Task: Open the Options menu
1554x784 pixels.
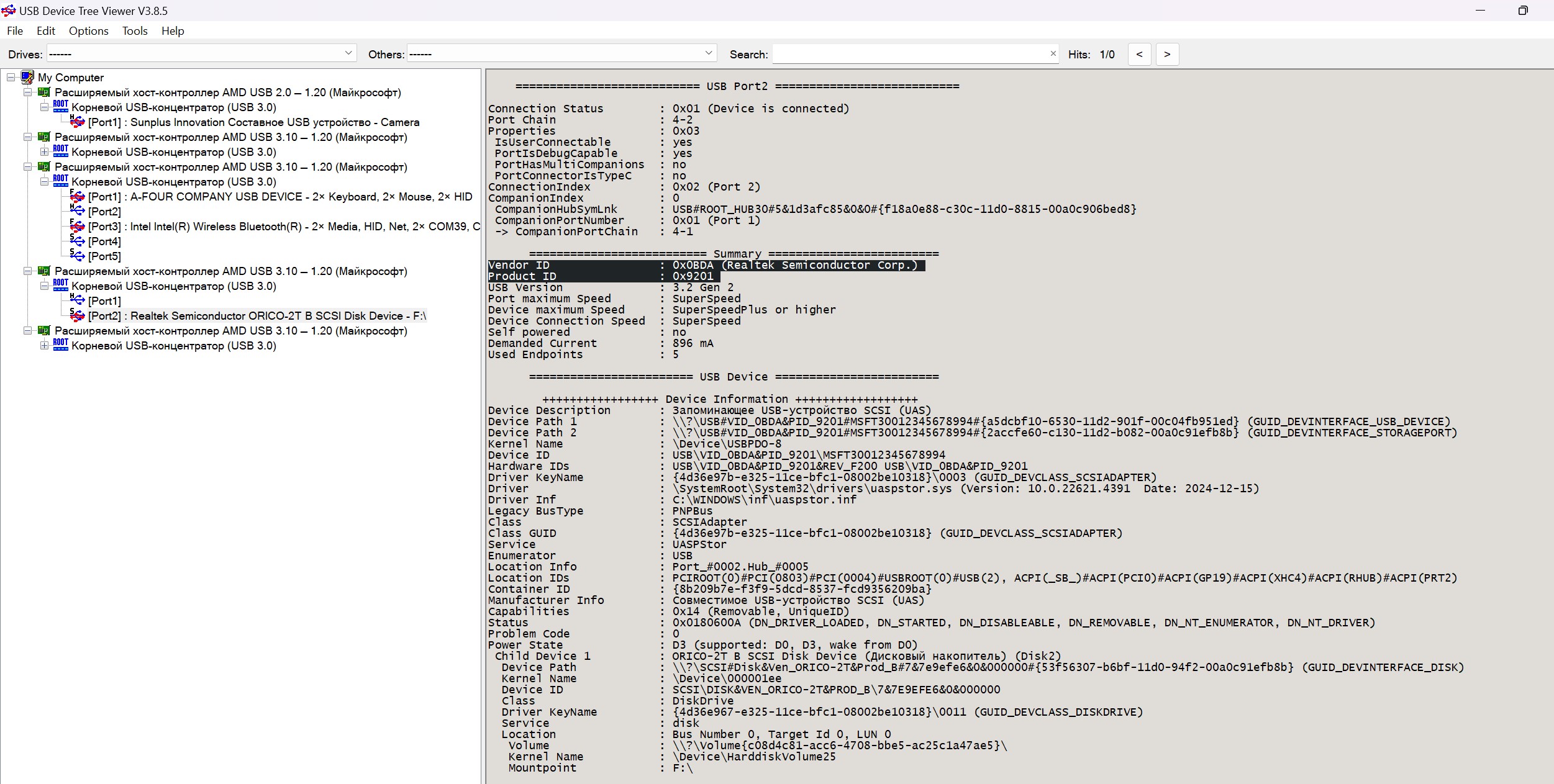Action: 88,31
